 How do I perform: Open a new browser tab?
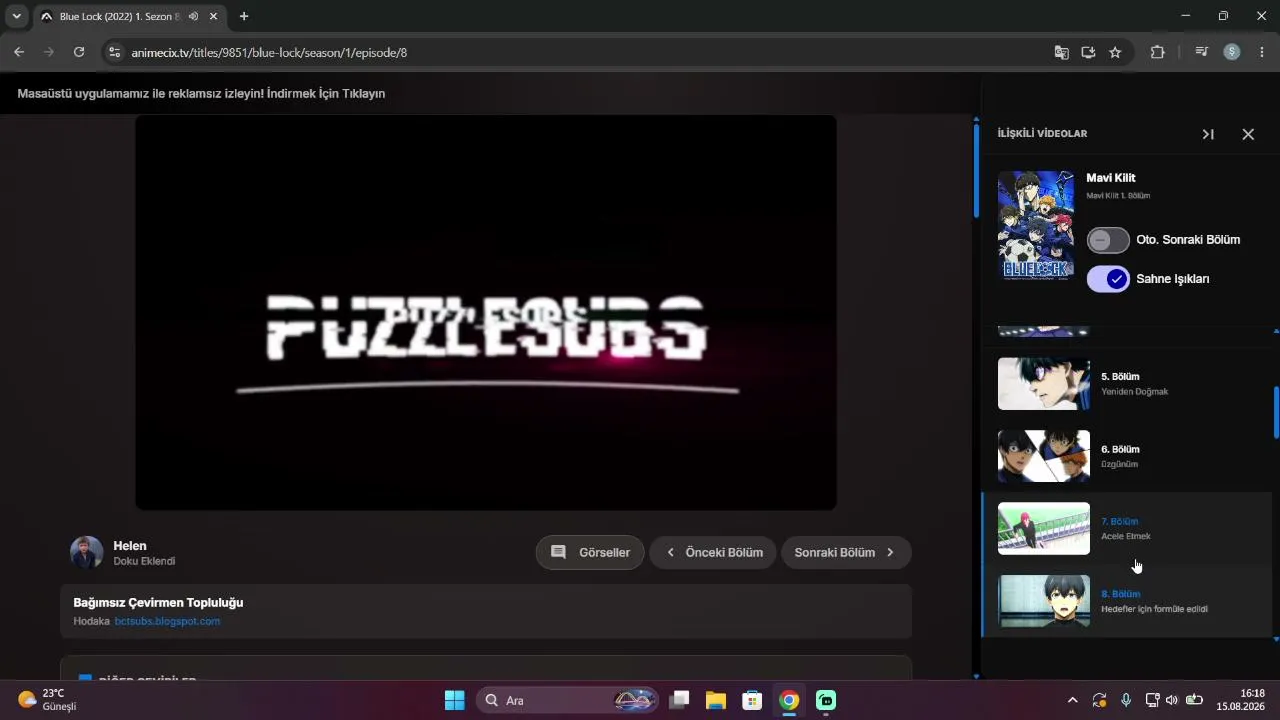244,16
